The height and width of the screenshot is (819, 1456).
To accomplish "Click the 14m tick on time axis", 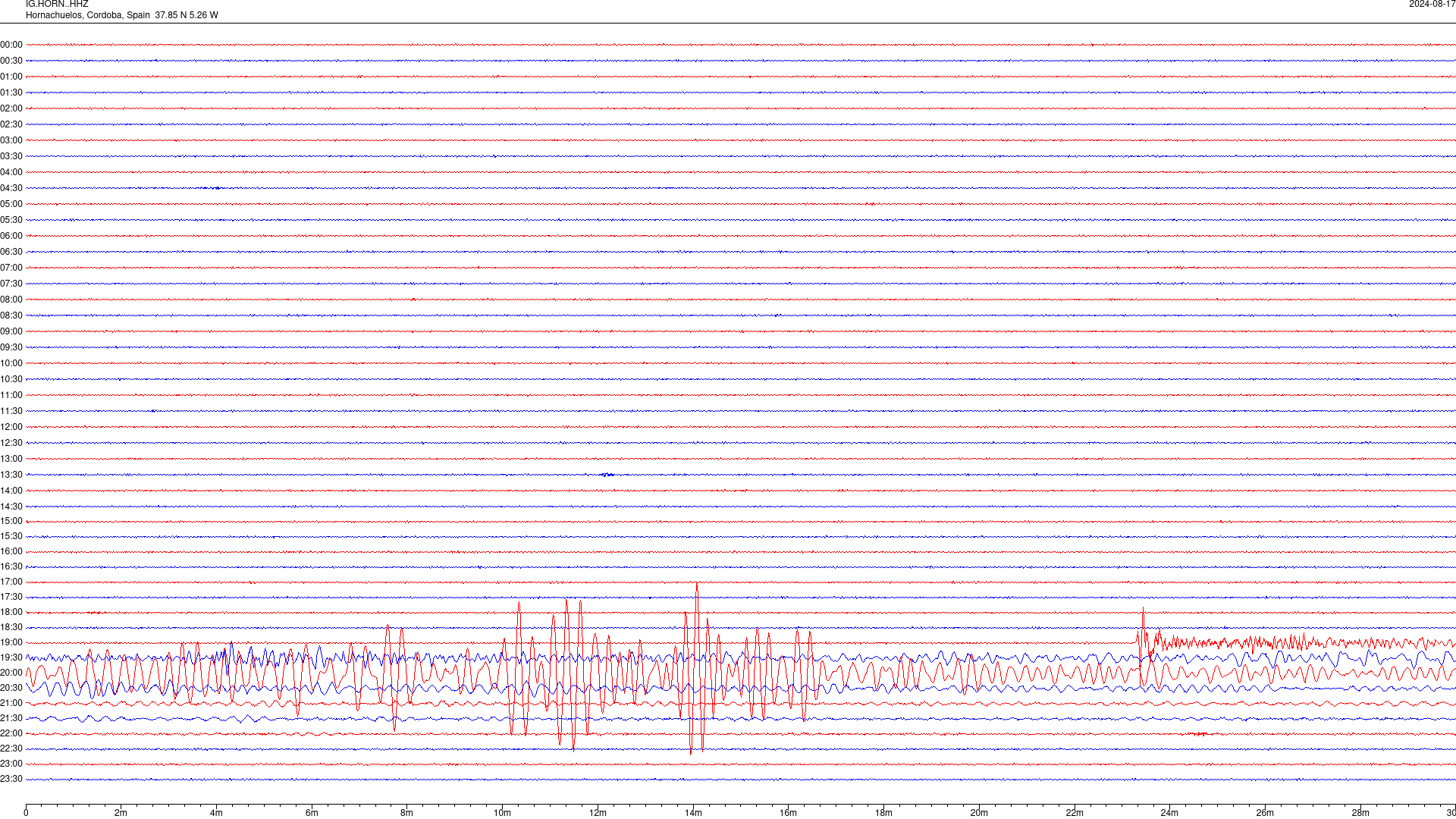I will [x=693, y=813].
